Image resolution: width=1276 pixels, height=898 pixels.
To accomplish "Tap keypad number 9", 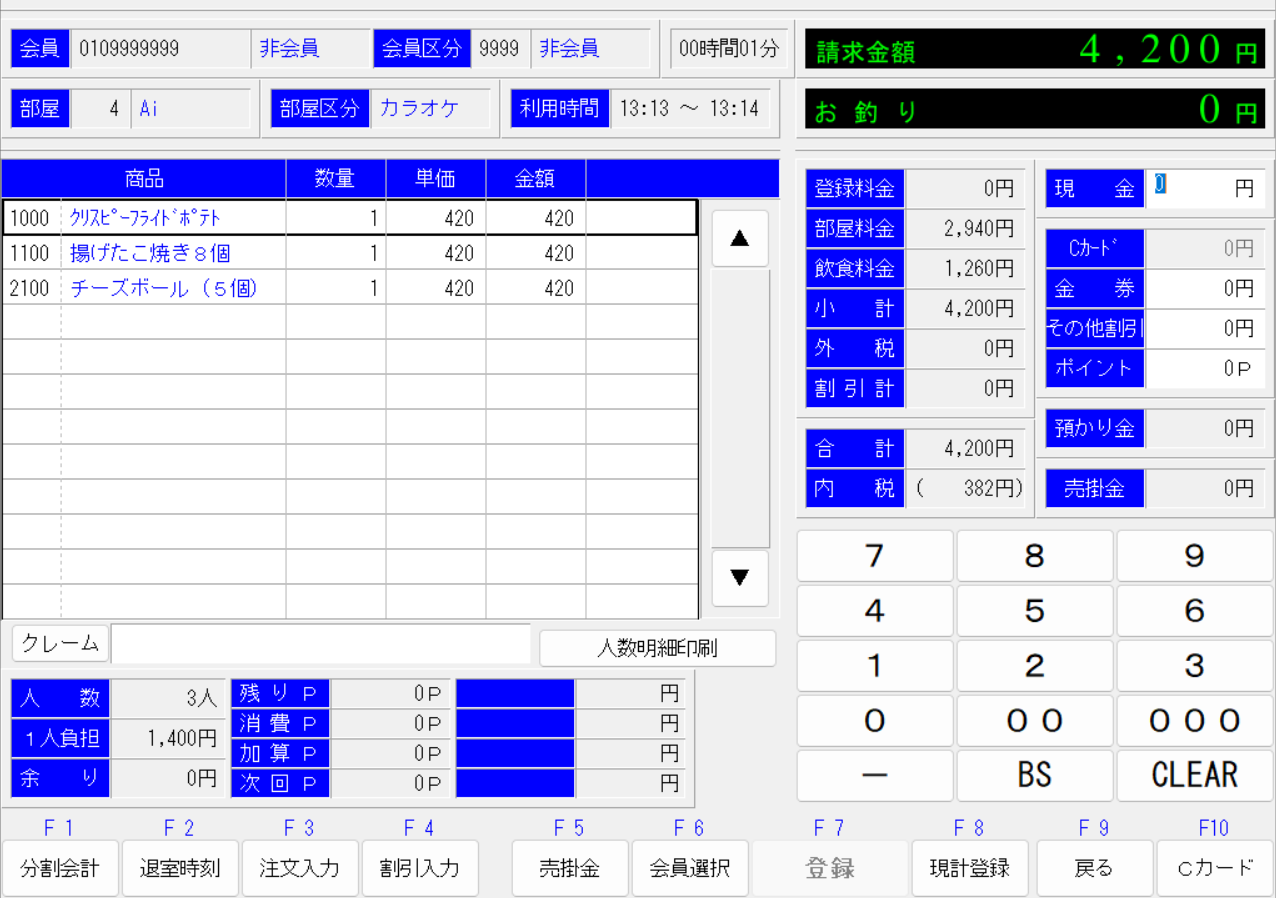I will pyautogui.click(x=1195, y=556).
